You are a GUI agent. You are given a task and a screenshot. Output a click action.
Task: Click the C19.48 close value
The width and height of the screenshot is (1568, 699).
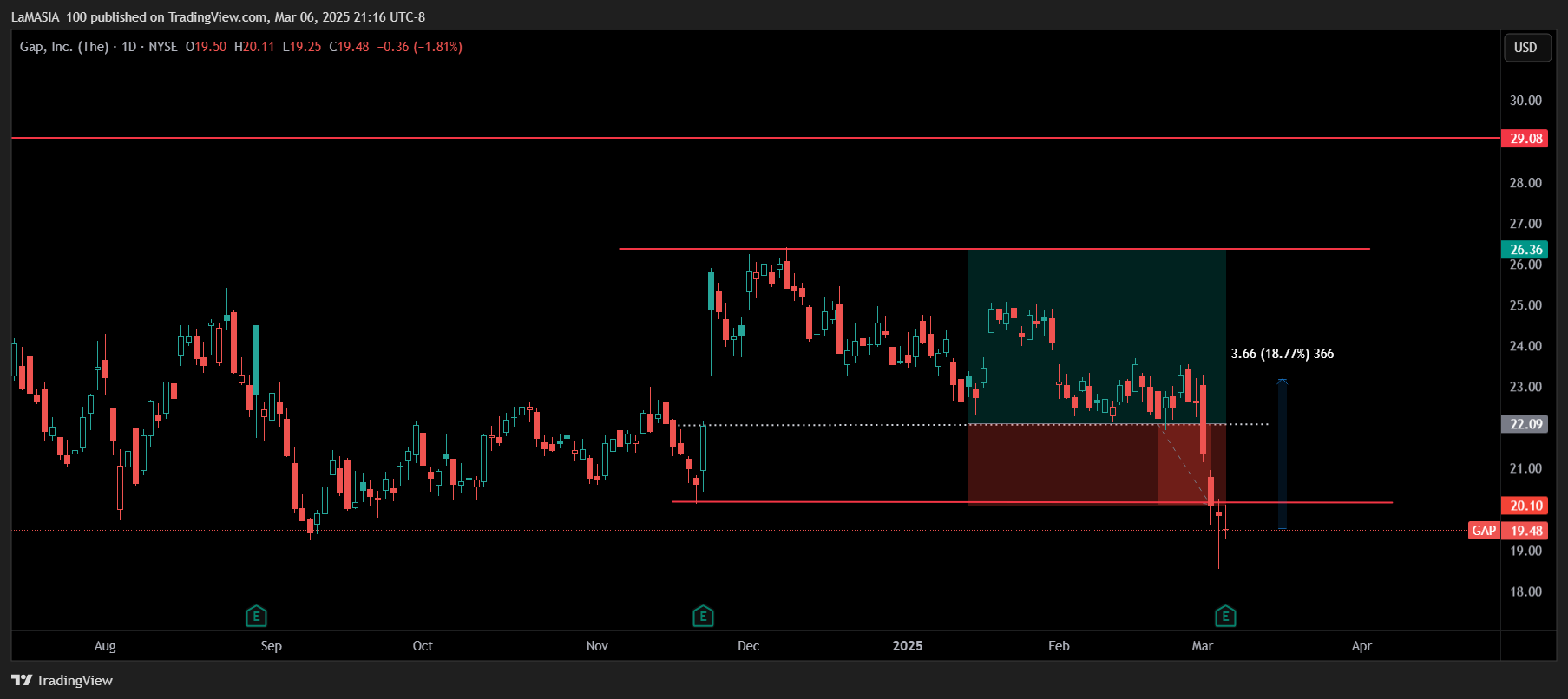(x=349, y=47)
